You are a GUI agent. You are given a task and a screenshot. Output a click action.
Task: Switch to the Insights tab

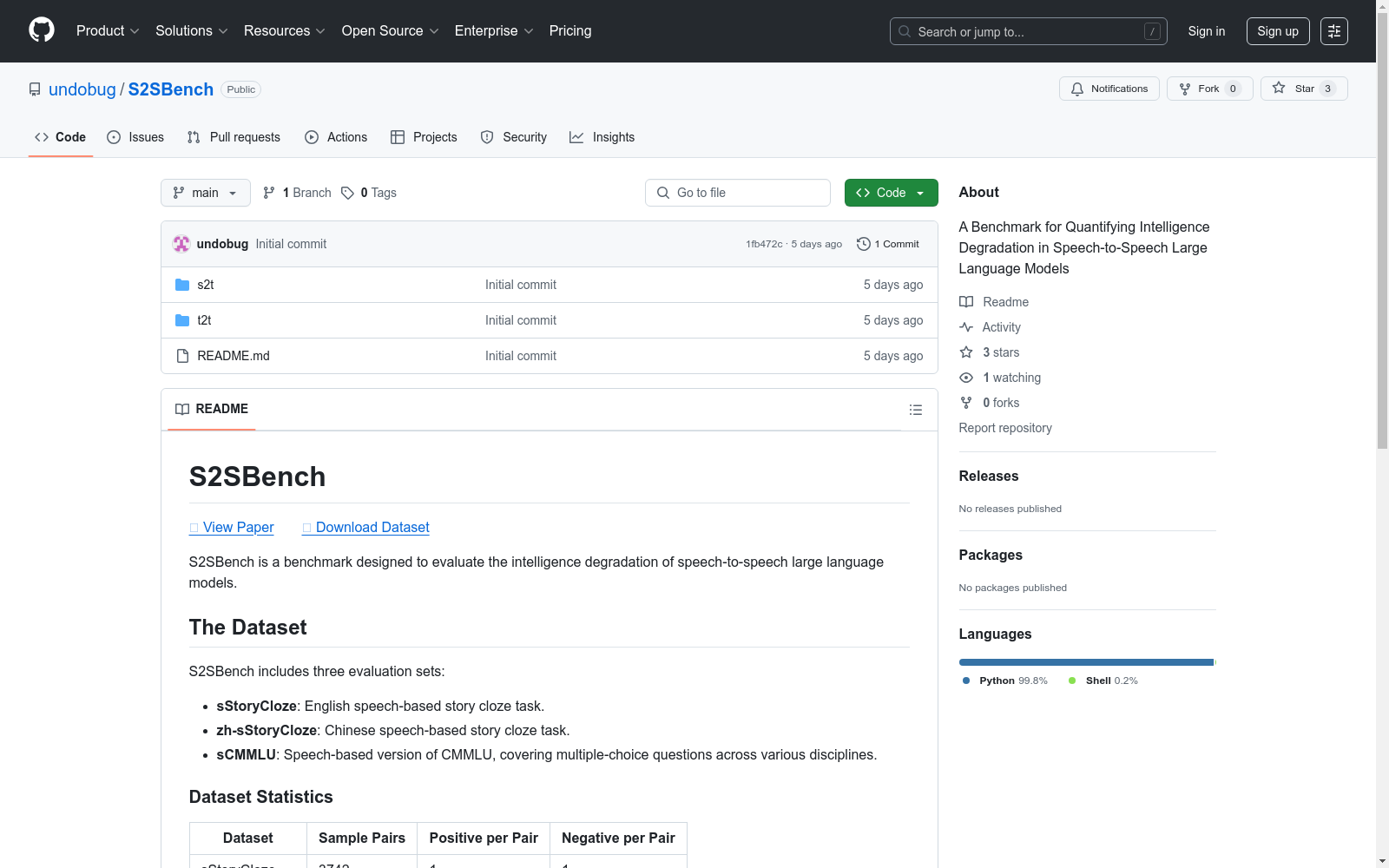[602, 137]
